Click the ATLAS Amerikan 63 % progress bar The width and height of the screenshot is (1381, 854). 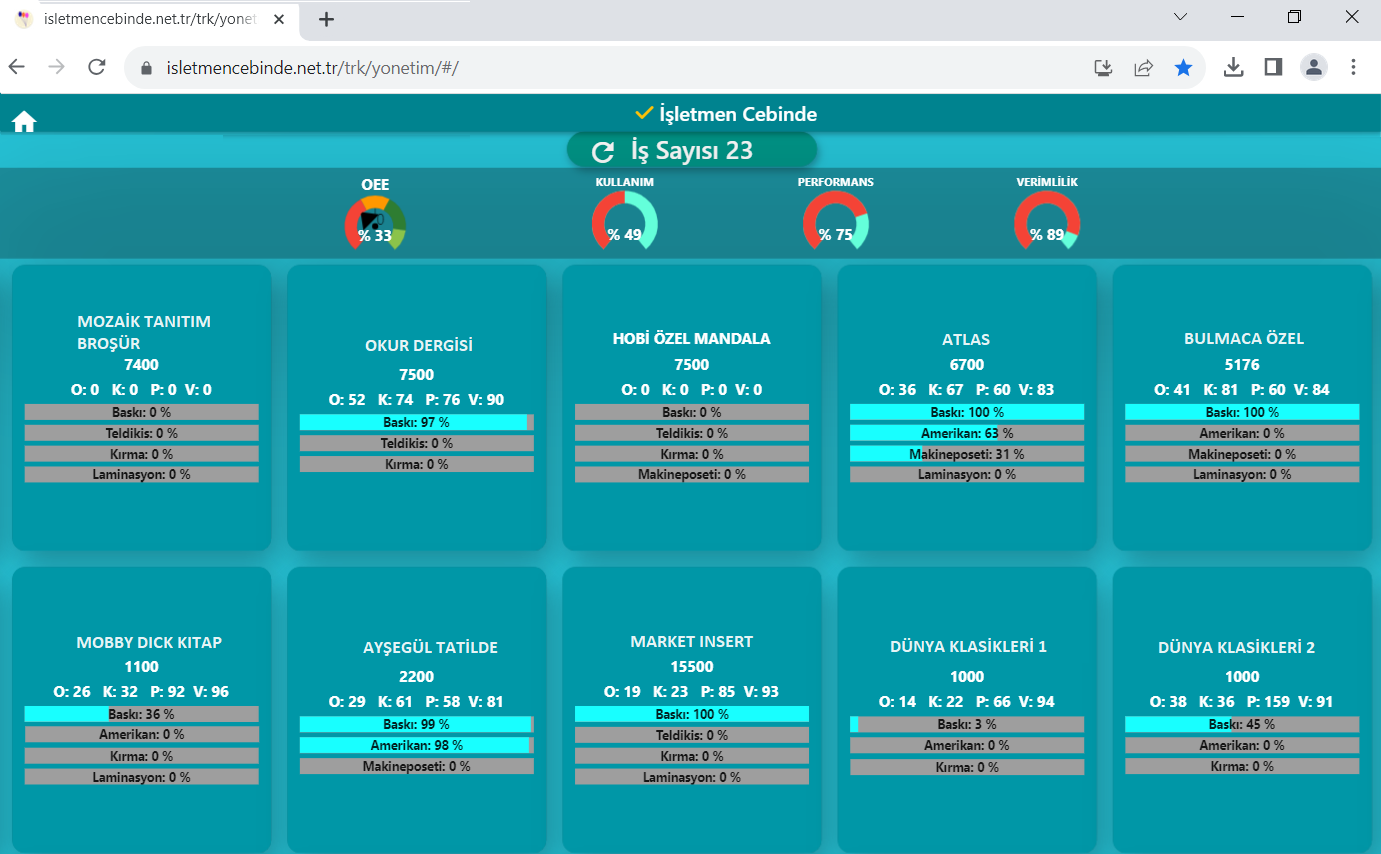pyautogui.click(x=966, y=433)
